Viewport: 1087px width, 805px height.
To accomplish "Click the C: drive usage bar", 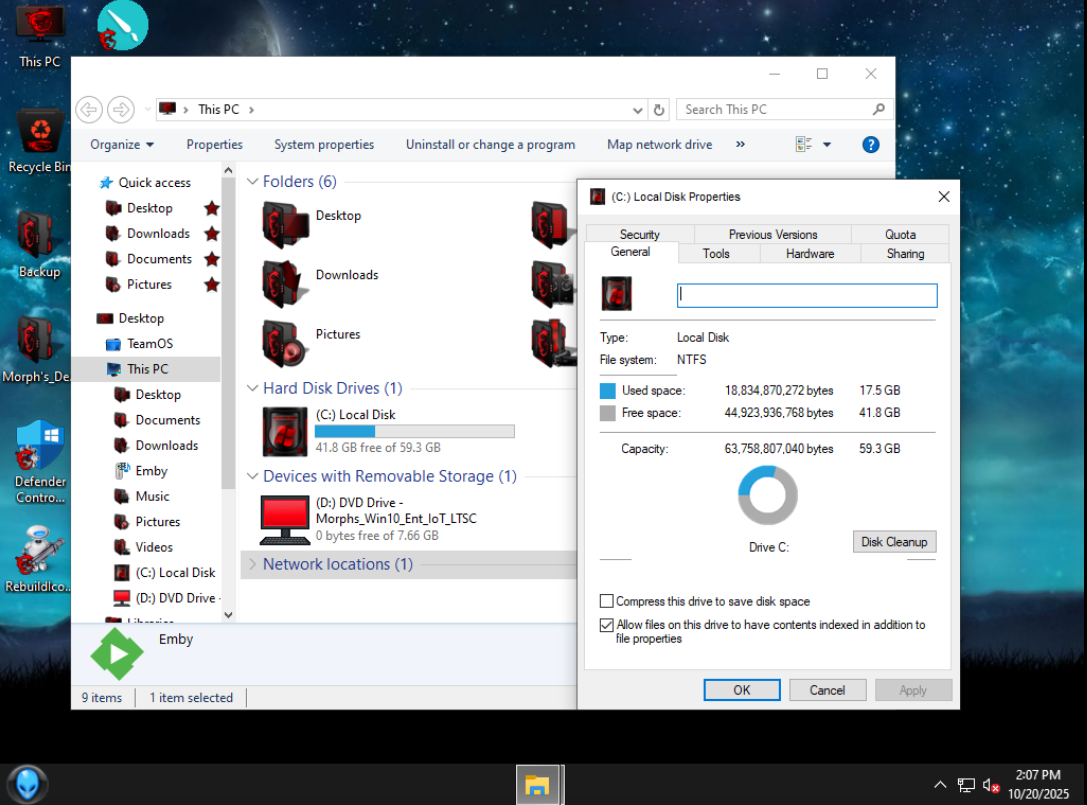I will [x=415, y=431].
